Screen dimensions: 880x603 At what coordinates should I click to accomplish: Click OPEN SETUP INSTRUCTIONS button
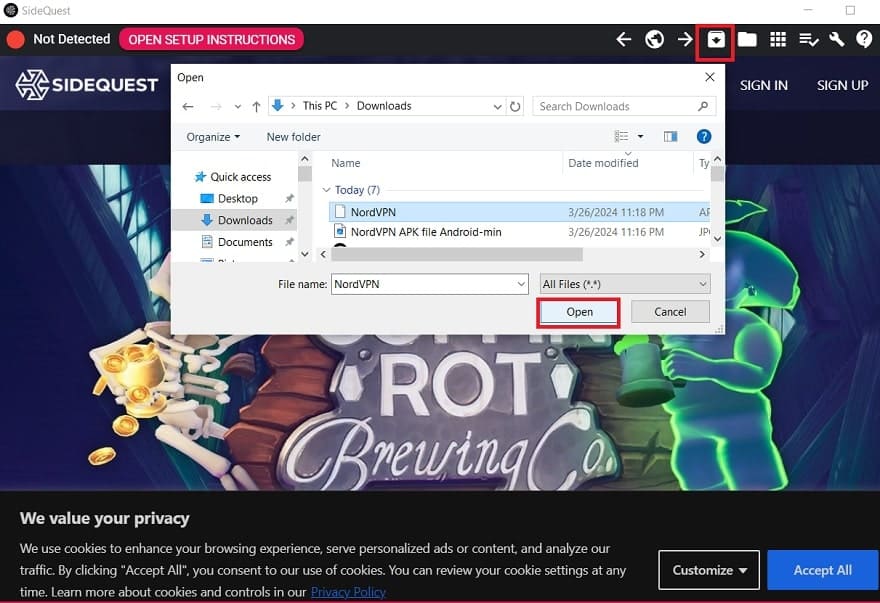pos(212,39)
